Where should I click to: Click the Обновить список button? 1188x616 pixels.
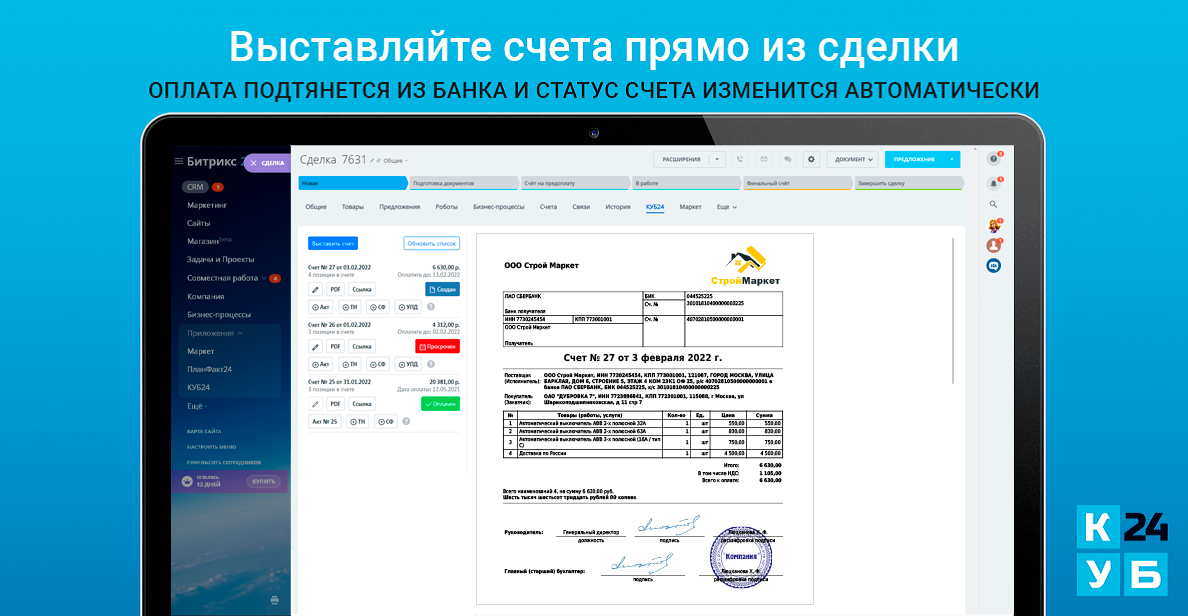[431, 243]
